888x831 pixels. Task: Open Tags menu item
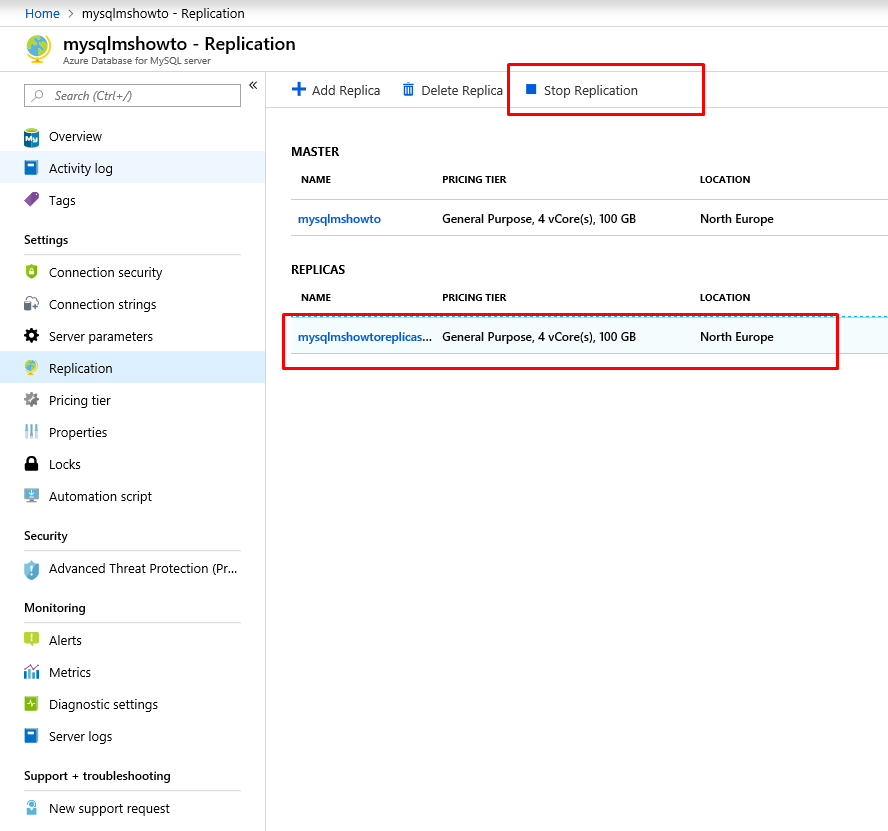coord(133,201)
